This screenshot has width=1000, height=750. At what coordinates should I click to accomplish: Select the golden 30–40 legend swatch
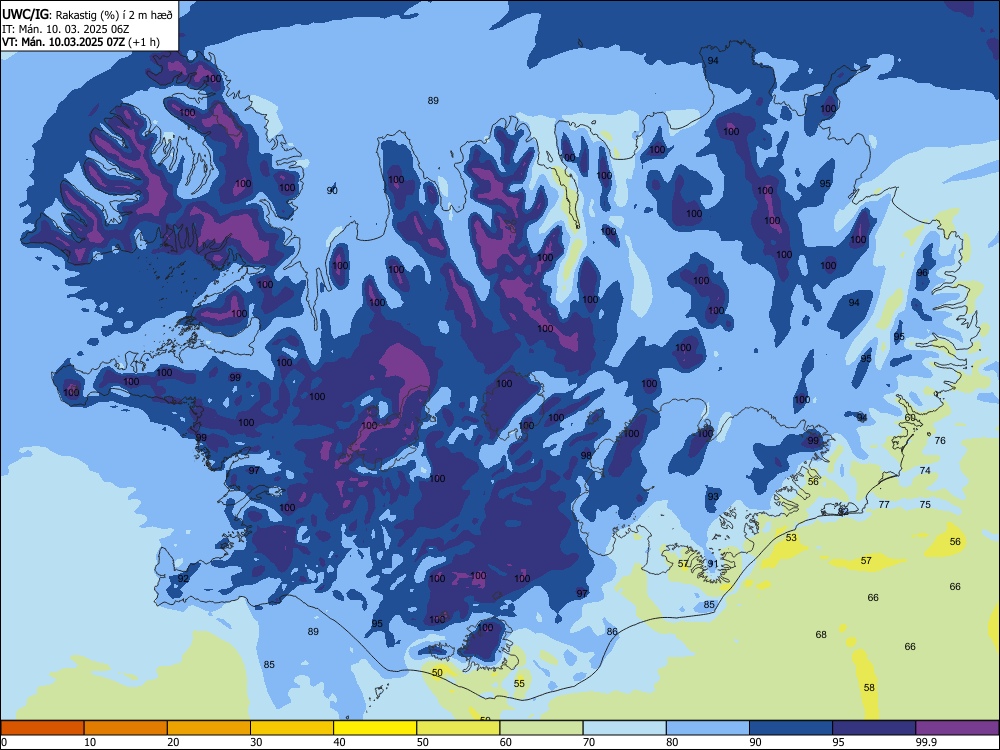click(292, 728)
